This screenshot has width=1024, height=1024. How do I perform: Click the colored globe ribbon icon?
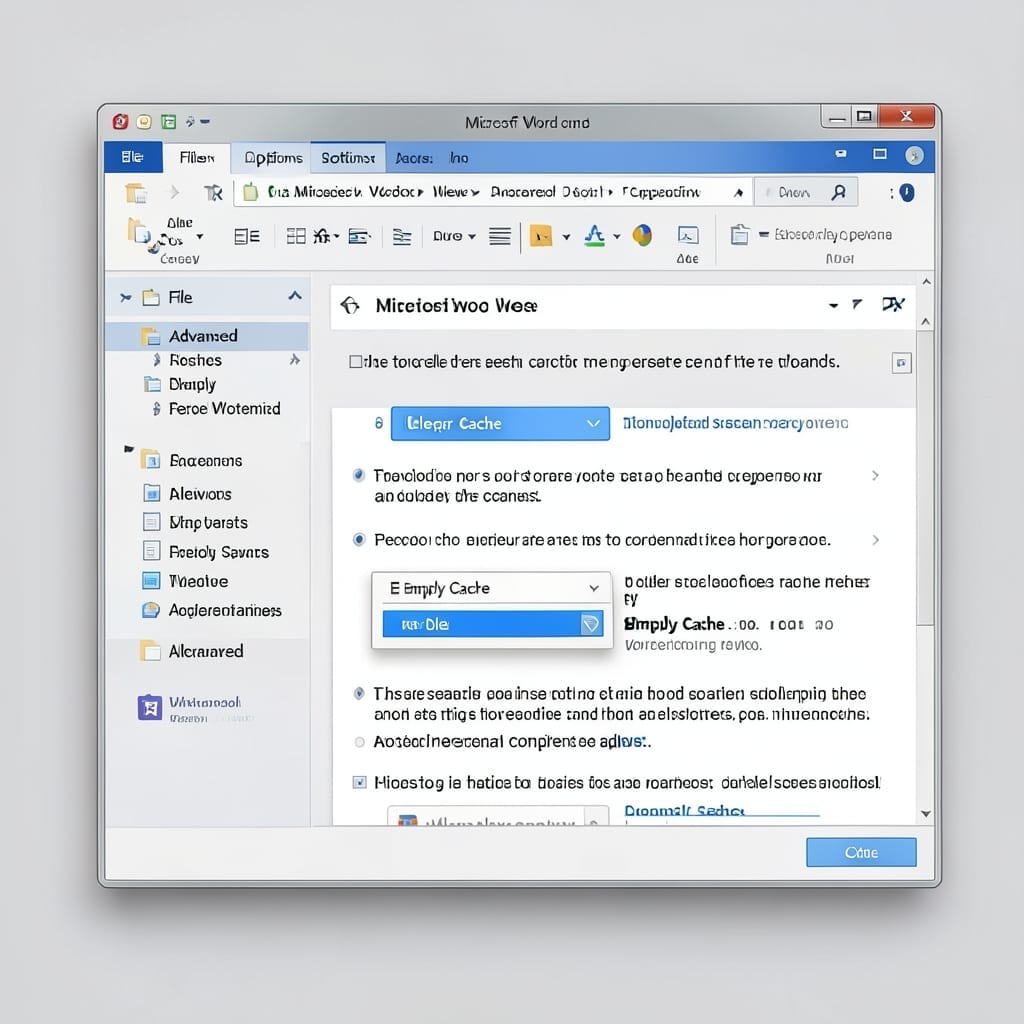pyautogui.click(x=642, y=235)
